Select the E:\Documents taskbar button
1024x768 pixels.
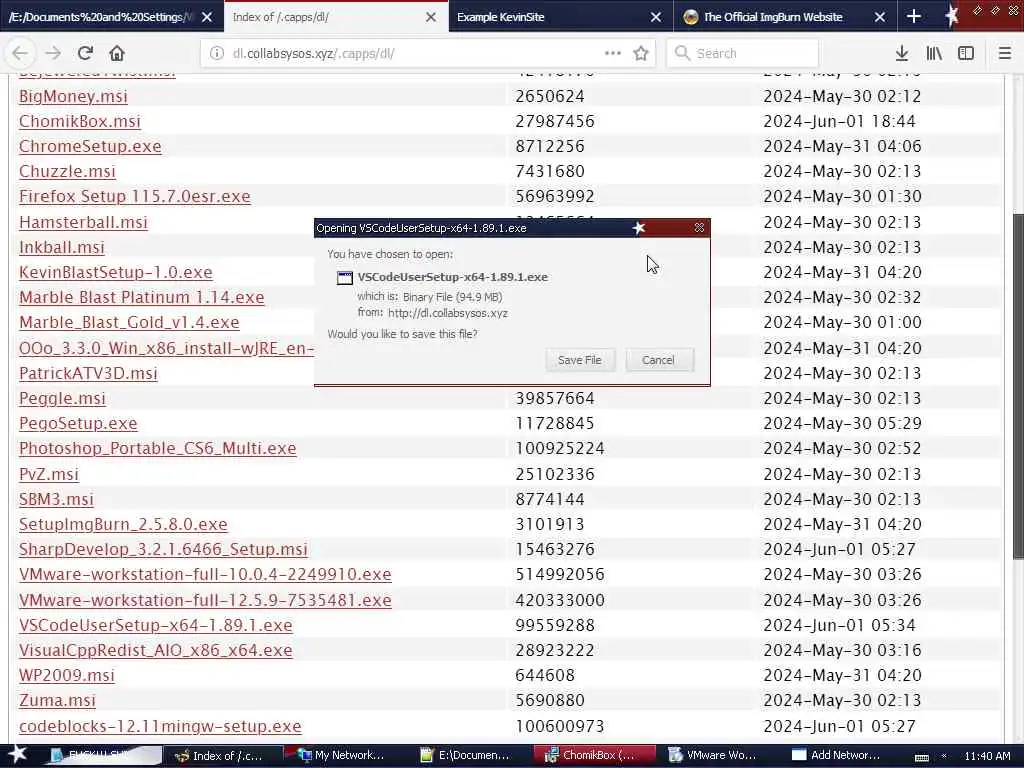[469, 756]
